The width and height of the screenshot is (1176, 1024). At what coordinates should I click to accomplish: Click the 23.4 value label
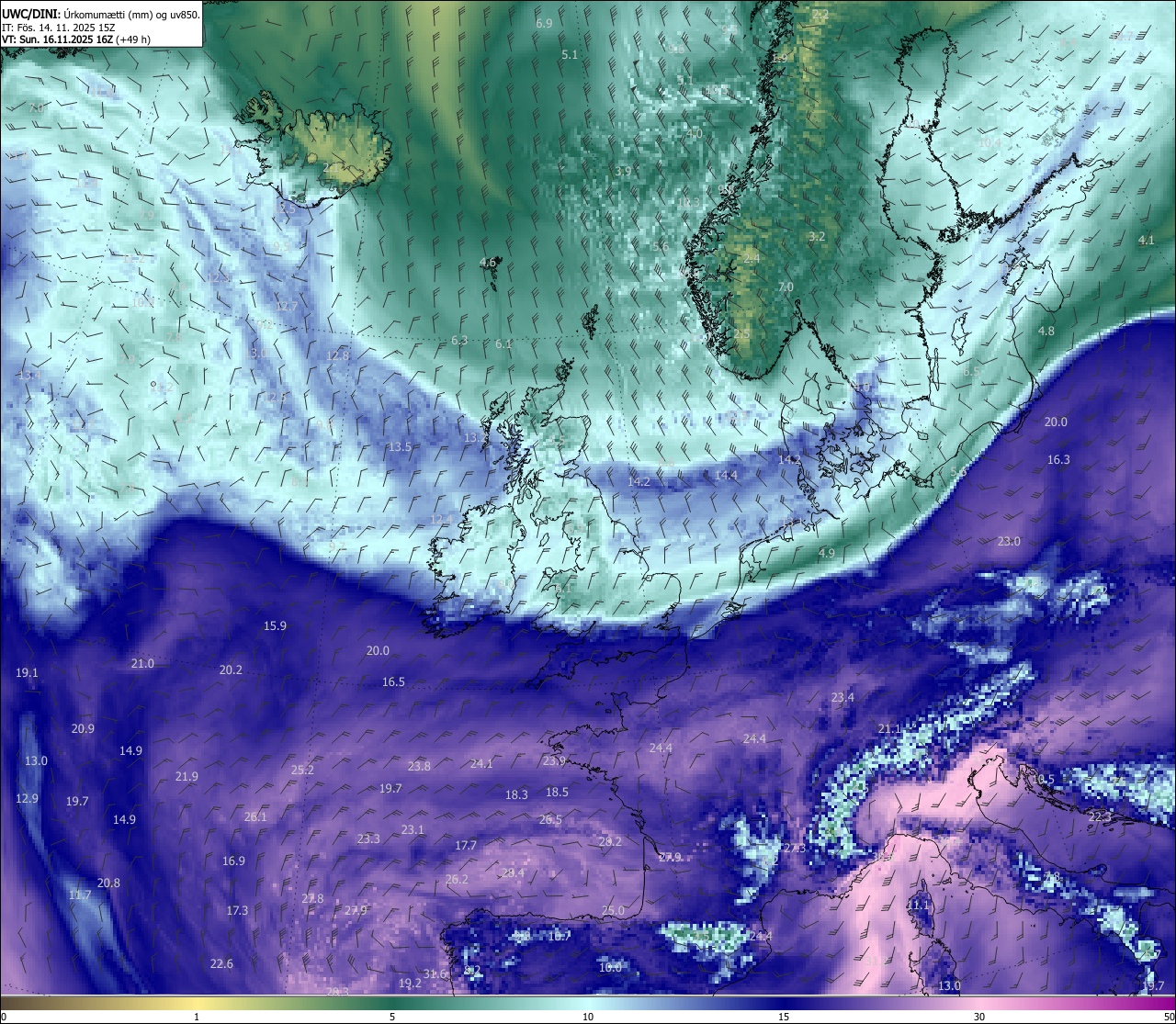pyautogui.click(x=842, y=697)
